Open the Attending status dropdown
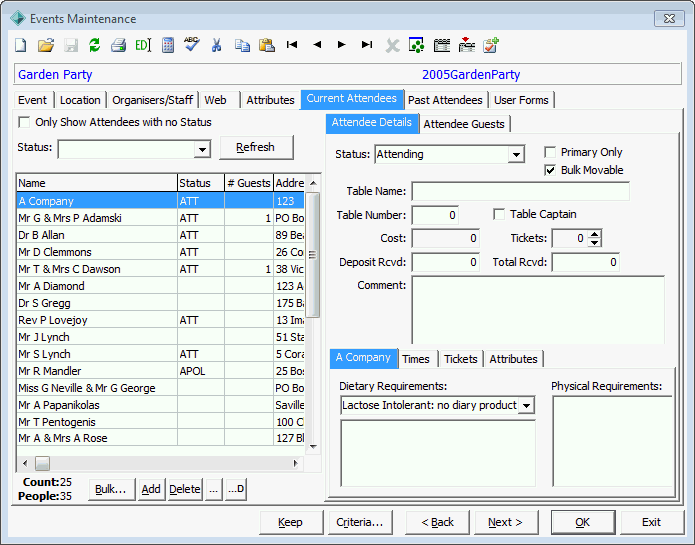695x545 pixels. [x=516, y=155]
